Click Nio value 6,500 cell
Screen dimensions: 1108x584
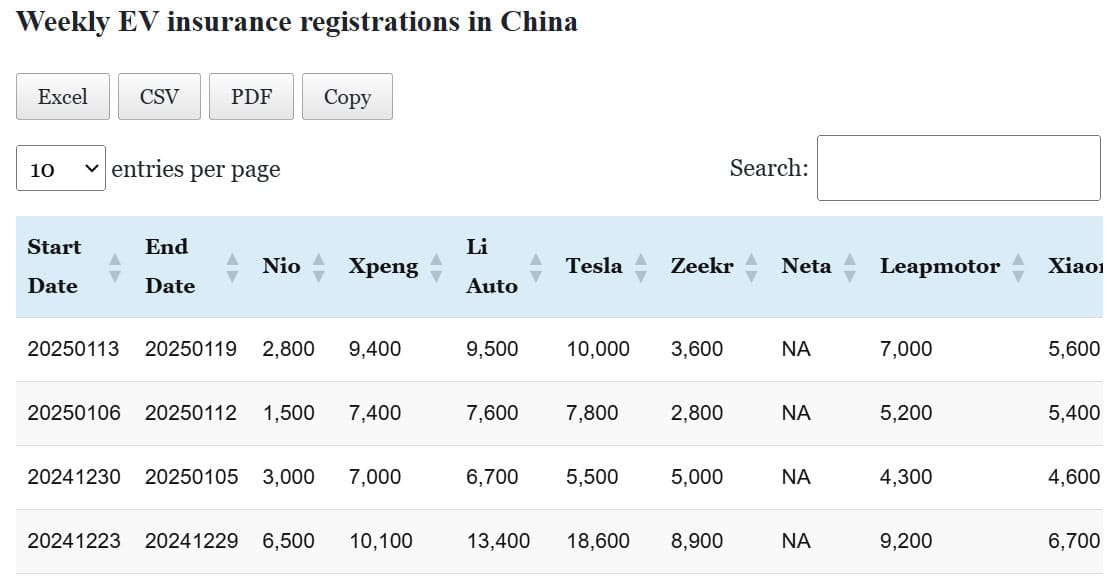(288, 541)
